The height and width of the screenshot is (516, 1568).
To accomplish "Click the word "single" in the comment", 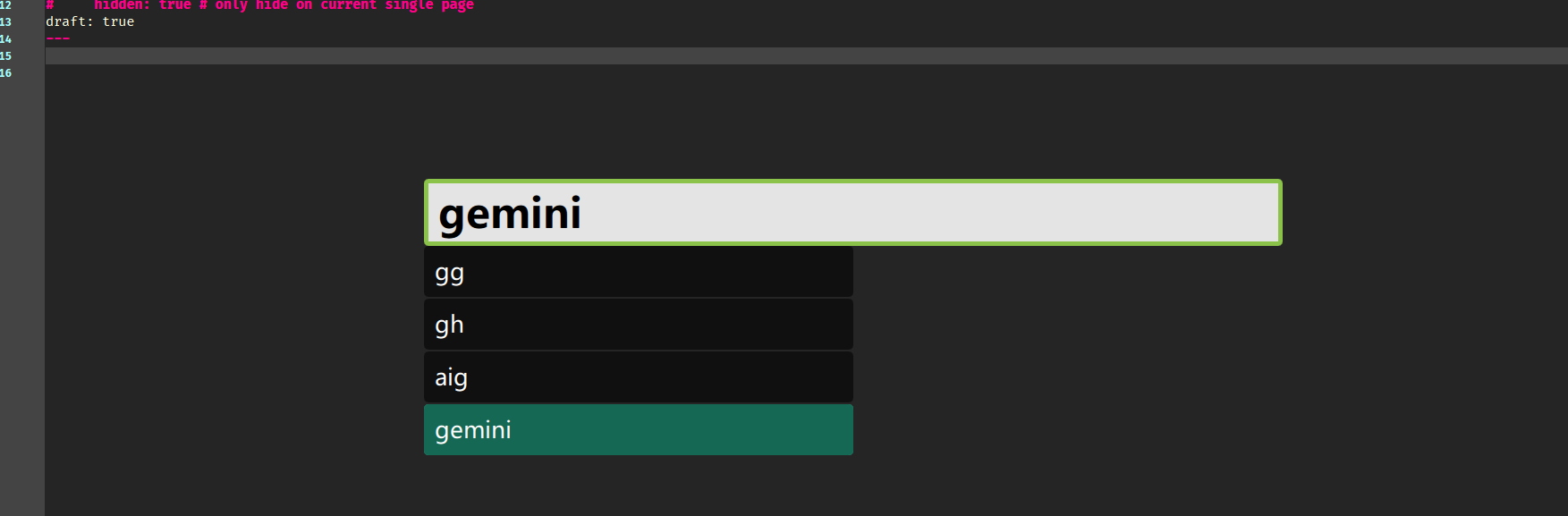I will click(x=409, y=4).
